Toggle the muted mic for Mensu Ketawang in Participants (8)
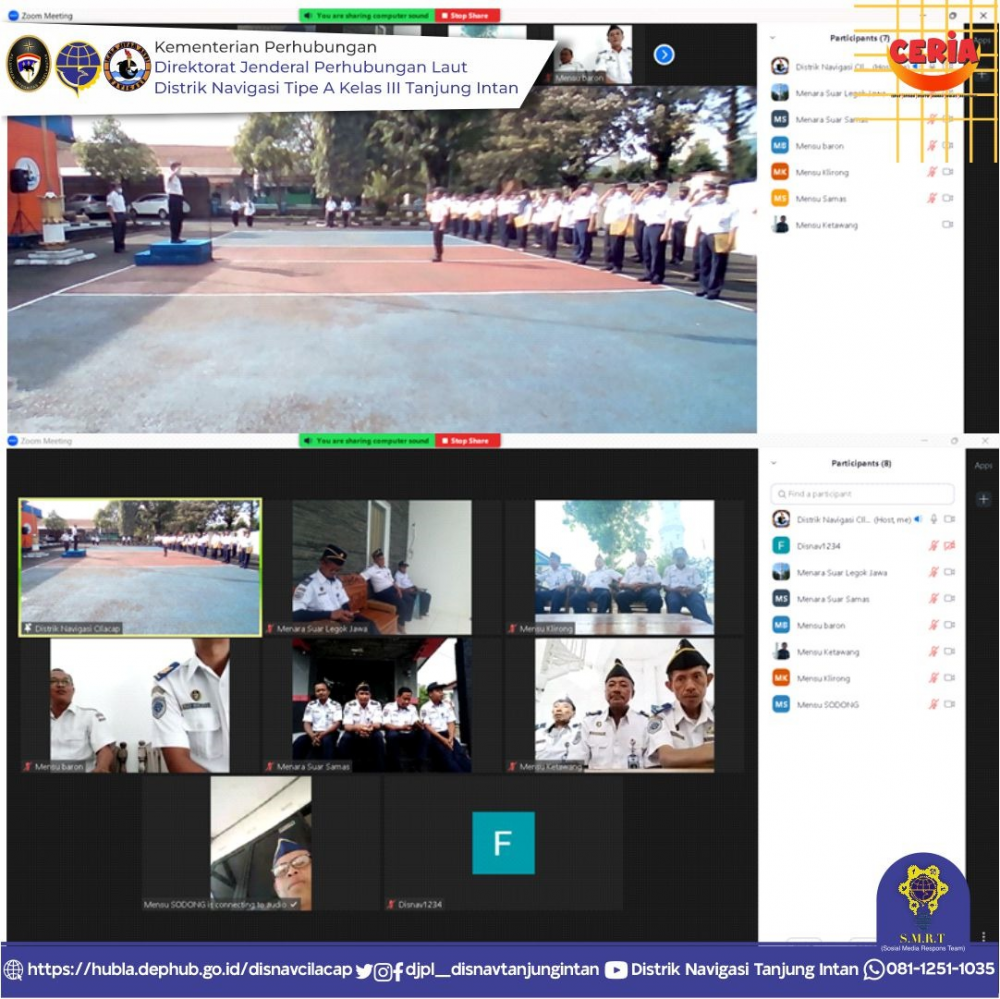Screen dimensions: 1000x999 (x=934, y=651)
